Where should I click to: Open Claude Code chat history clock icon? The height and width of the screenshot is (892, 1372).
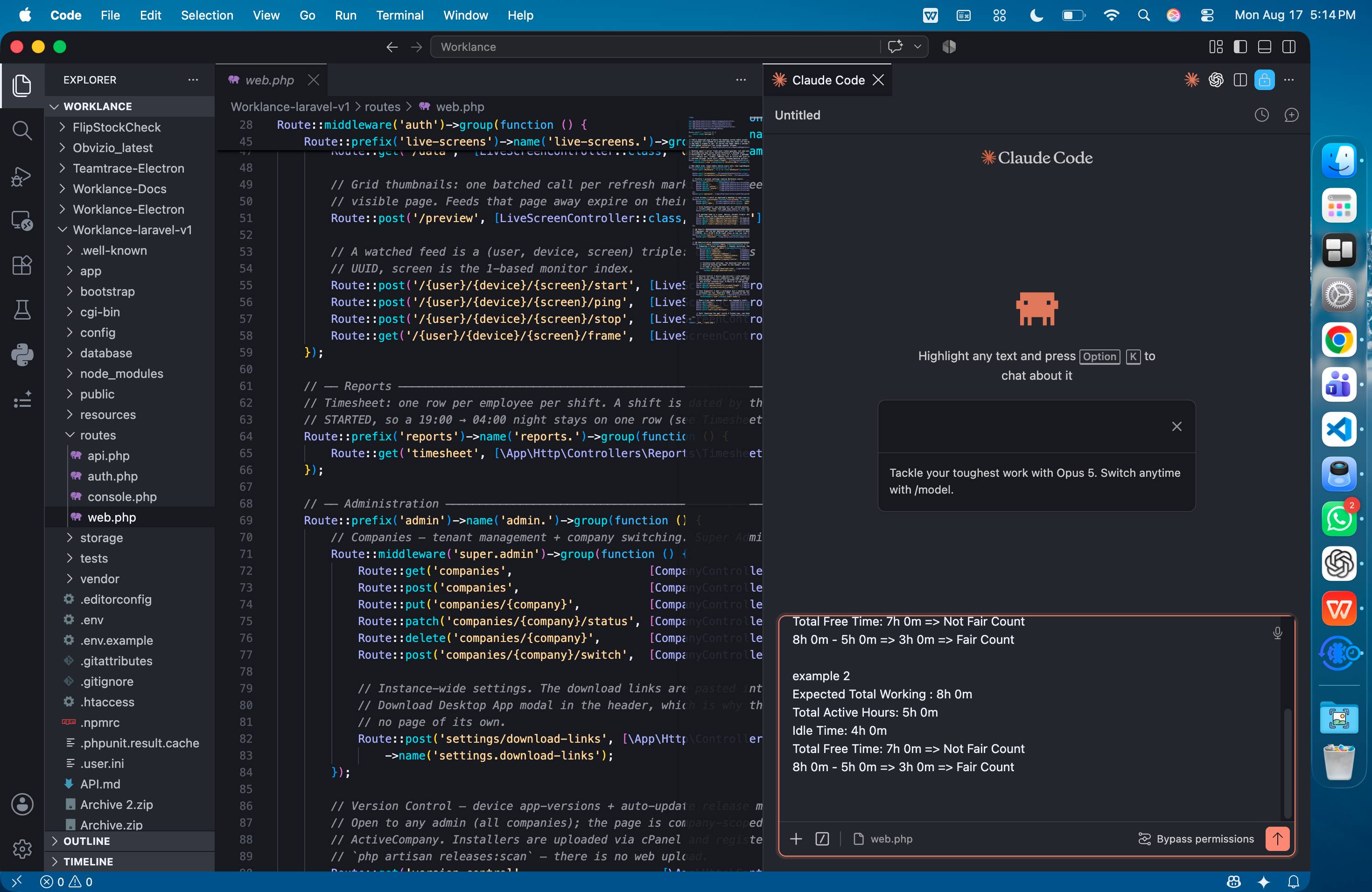click(1261, 115)
